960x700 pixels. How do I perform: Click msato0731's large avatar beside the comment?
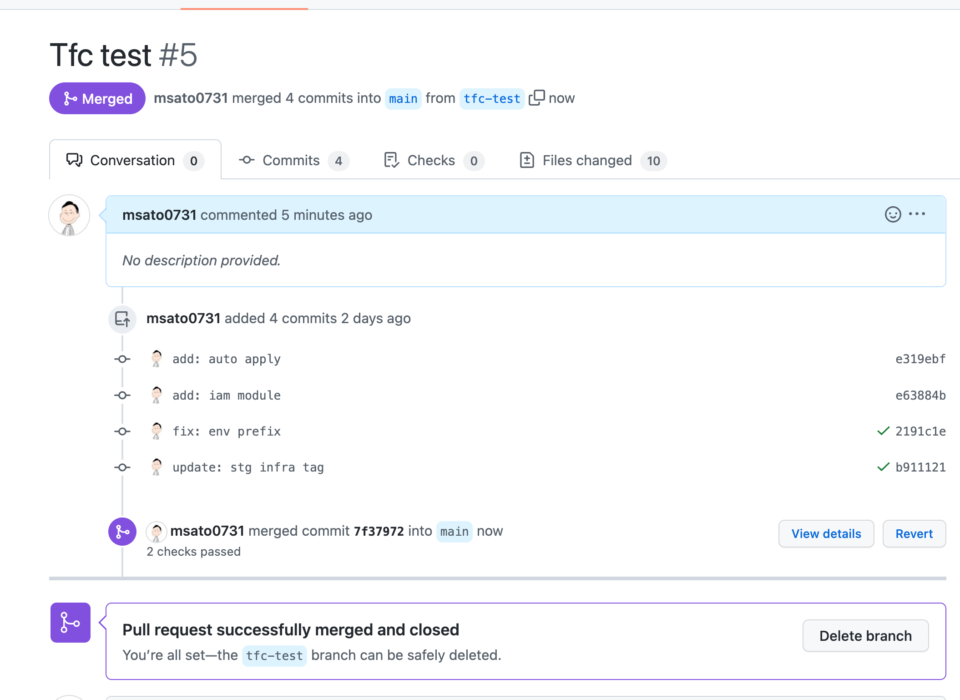point(69,216)
